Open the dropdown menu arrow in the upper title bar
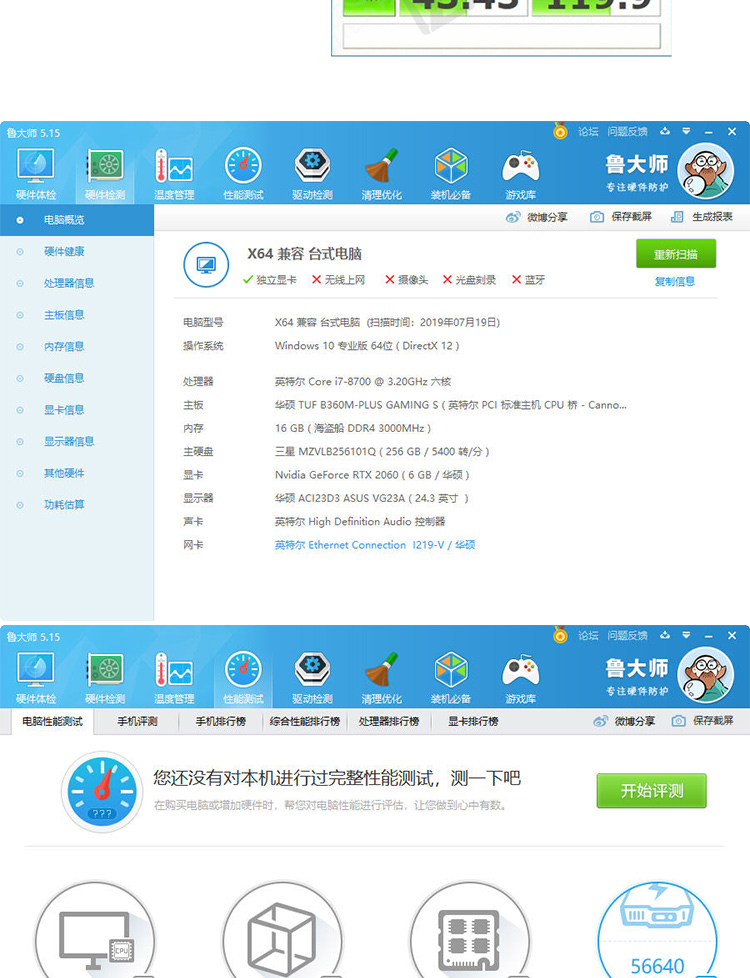 [x=686, y=131]
